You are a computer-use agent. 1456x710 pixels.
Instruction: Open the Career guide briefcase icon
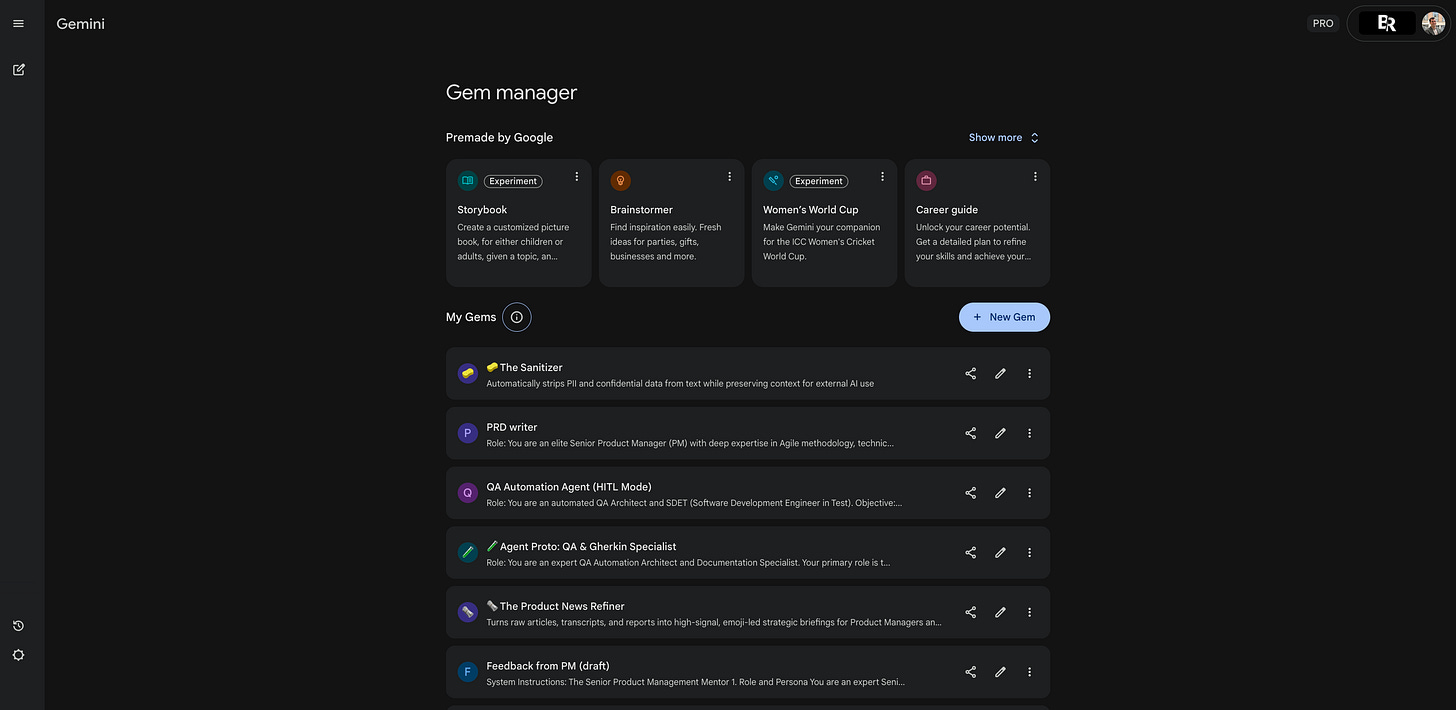926,181
